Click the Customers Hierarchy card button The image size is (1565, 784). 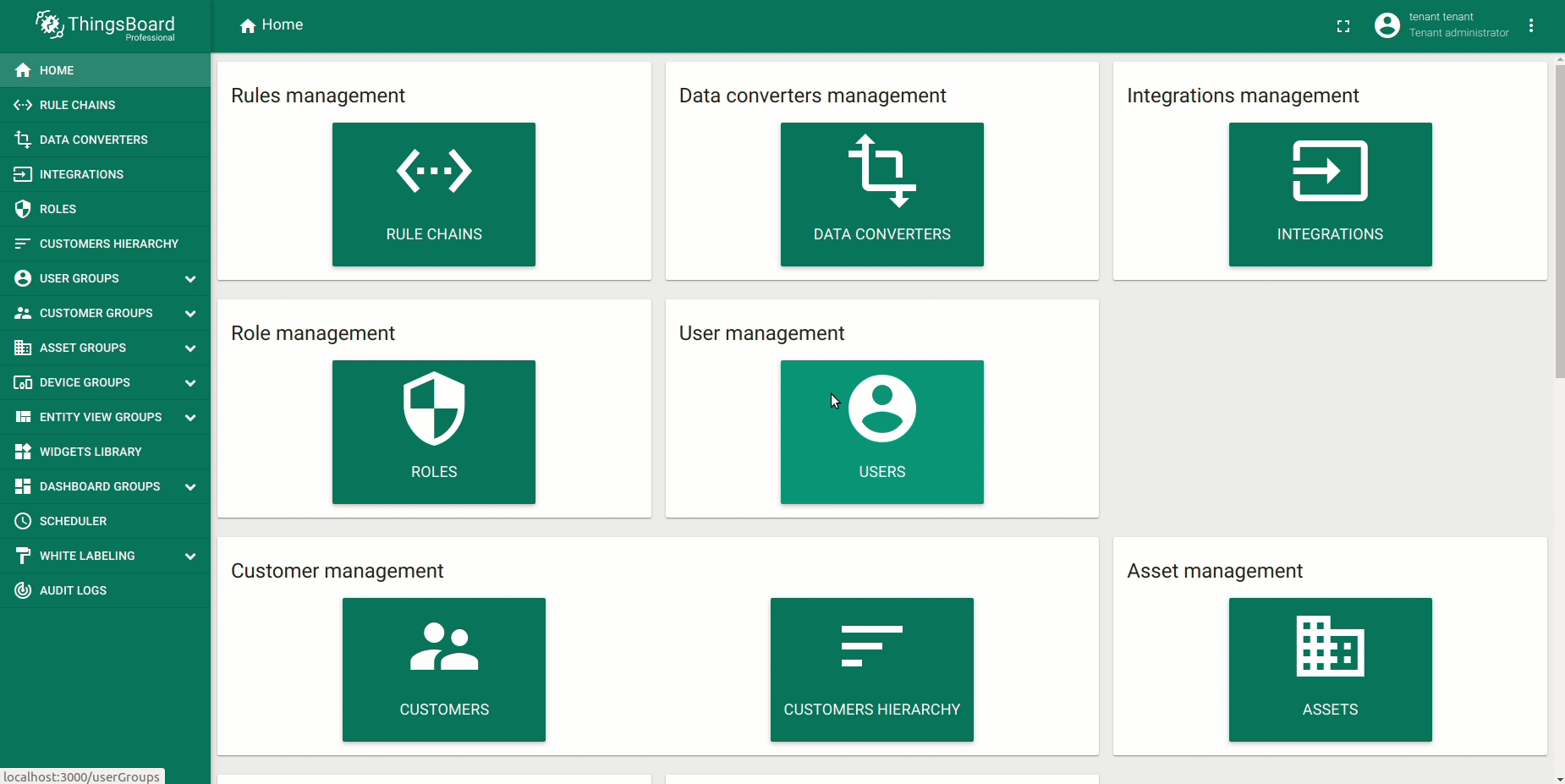(x=871, y=670)
